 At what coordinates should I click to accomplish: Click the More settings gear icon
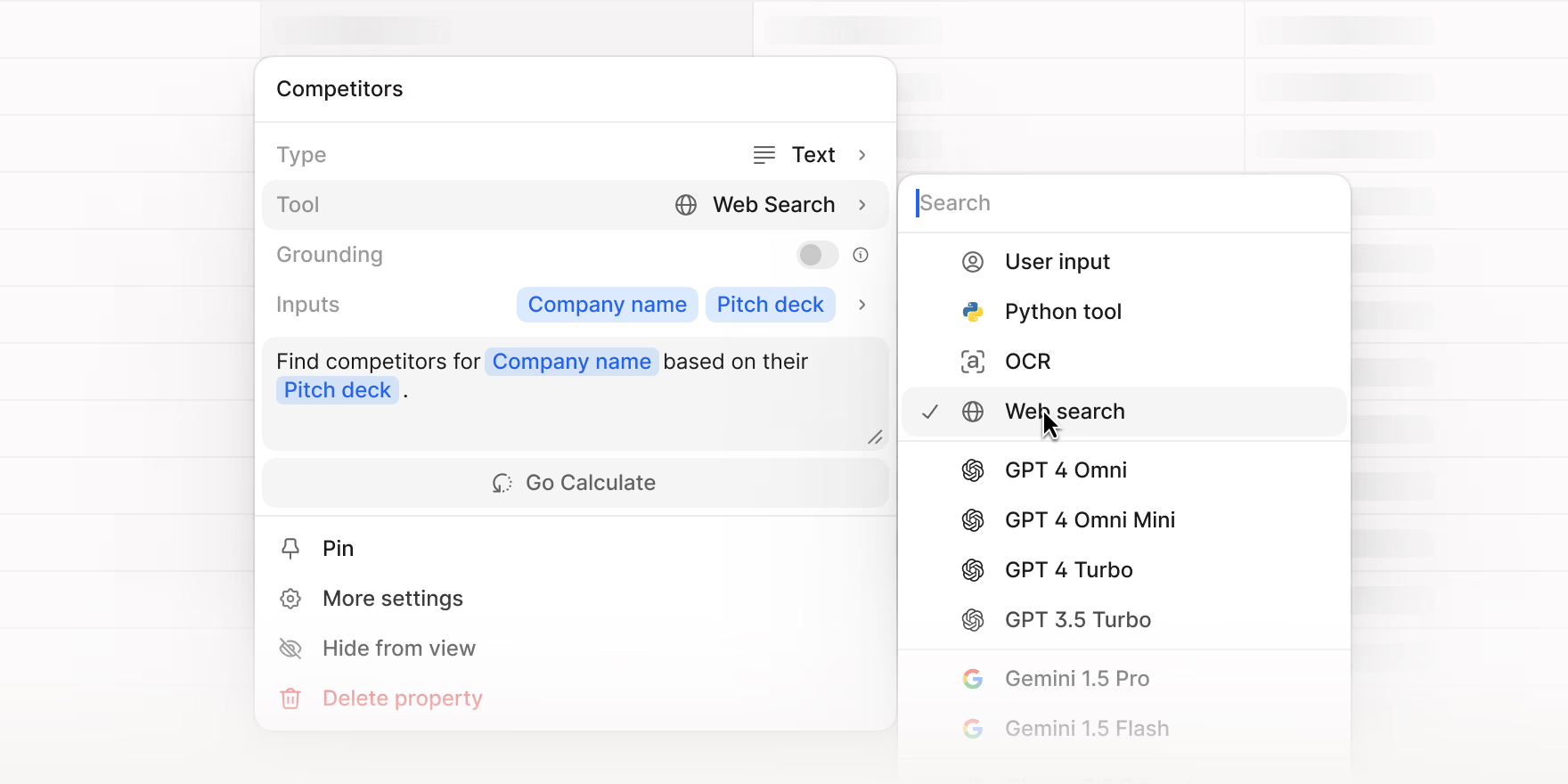click(x=290, y=599)
